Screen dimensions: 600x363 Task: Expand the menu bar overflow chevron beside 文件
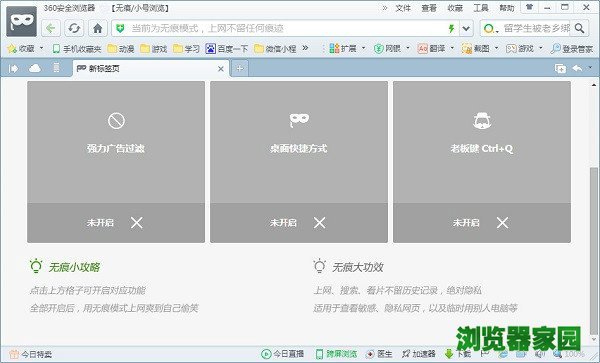tap(385, 8)
